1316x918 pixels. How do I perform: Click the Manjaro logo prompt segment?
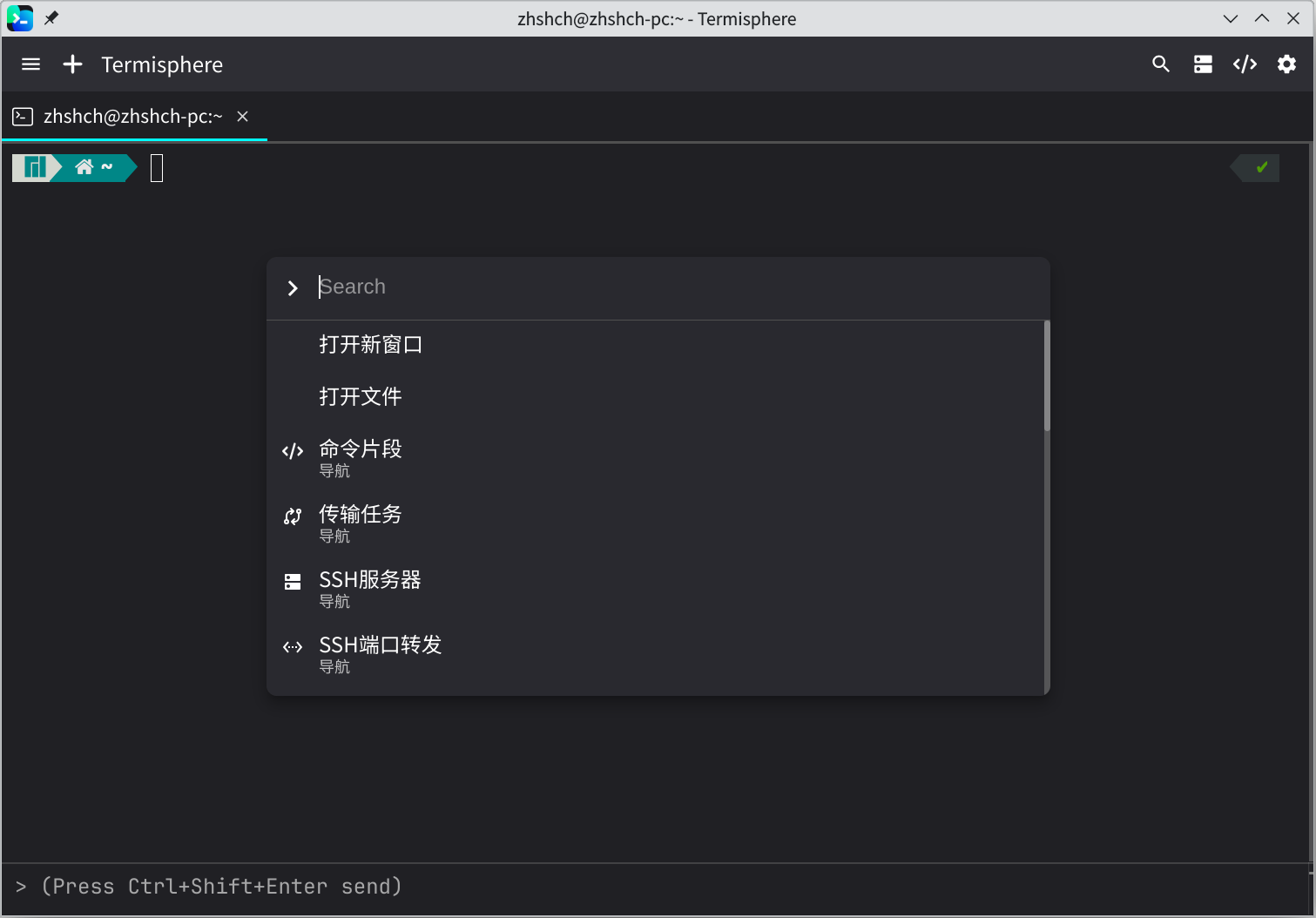pyautogui.click(x=35, y=167)
